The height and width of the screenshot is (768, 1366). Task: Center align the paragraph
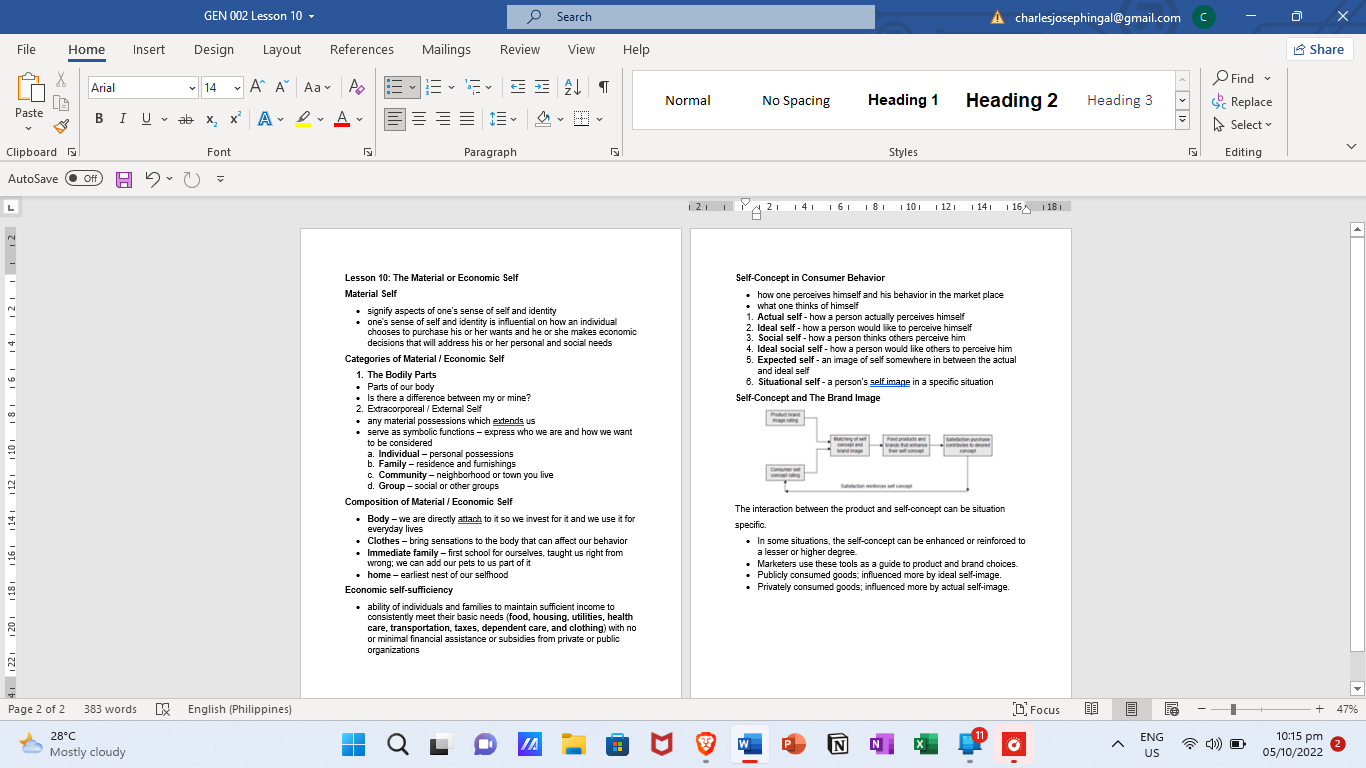click(x=419, y=119)
